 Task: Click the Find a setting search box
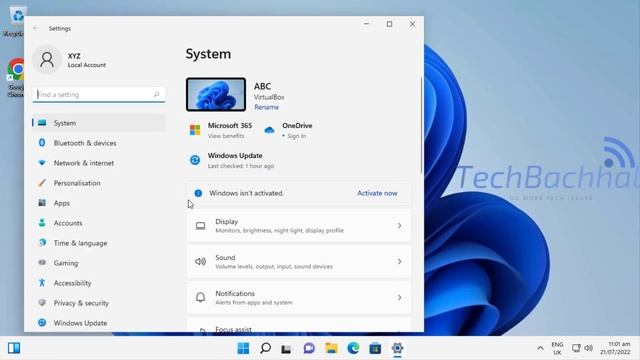pyautogui.click(x=99, y=94)
